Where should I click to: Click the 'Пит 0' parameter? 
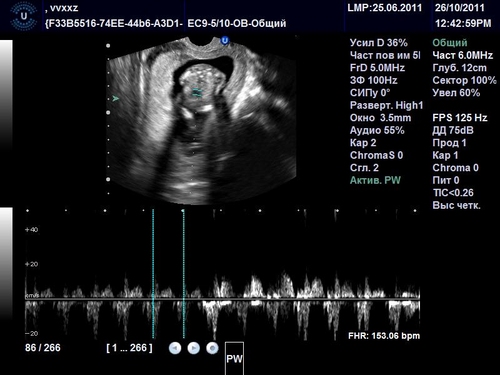(x=446, y=180)
